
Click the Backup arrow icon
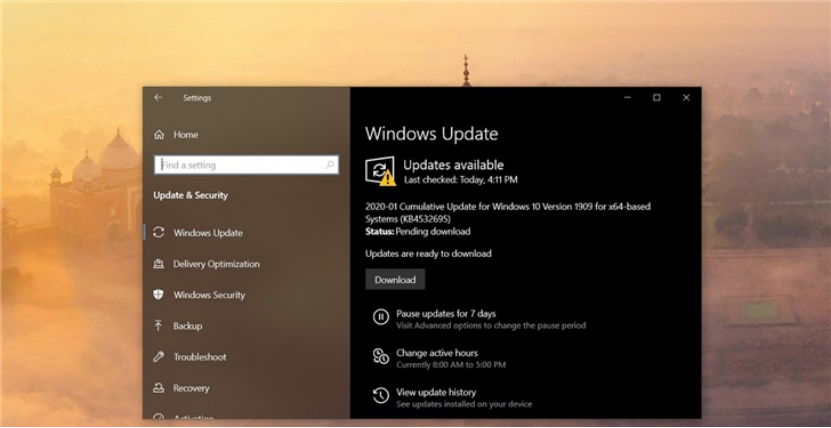pyautogui.click(x=159, y=326)
